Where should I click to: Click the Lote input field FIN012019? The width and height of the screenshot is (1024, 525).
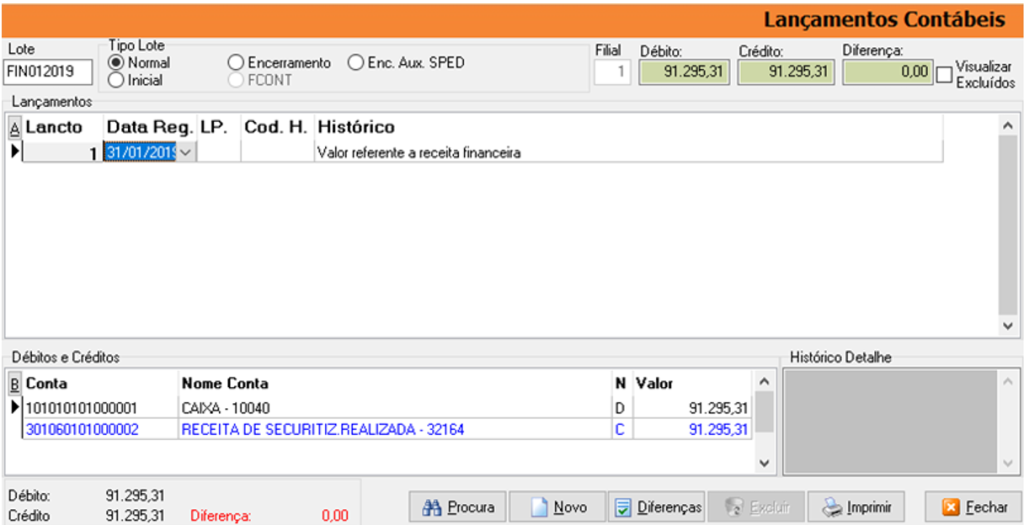[48, 72]
